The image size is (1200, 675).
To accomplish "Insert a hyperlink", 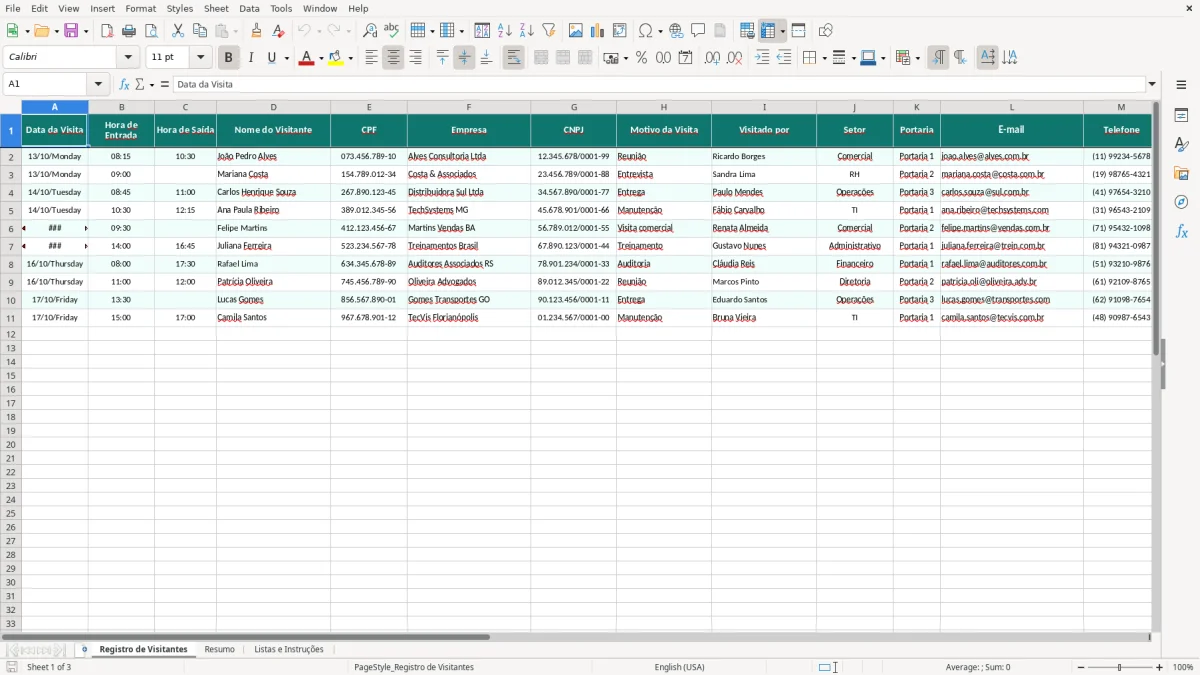I will (x=676, y=31).
